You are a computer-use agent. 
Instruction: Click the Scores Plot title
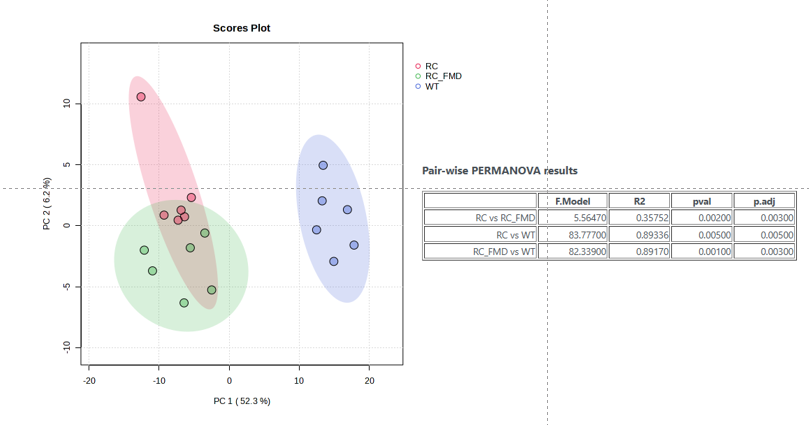[x=241, y=28]
